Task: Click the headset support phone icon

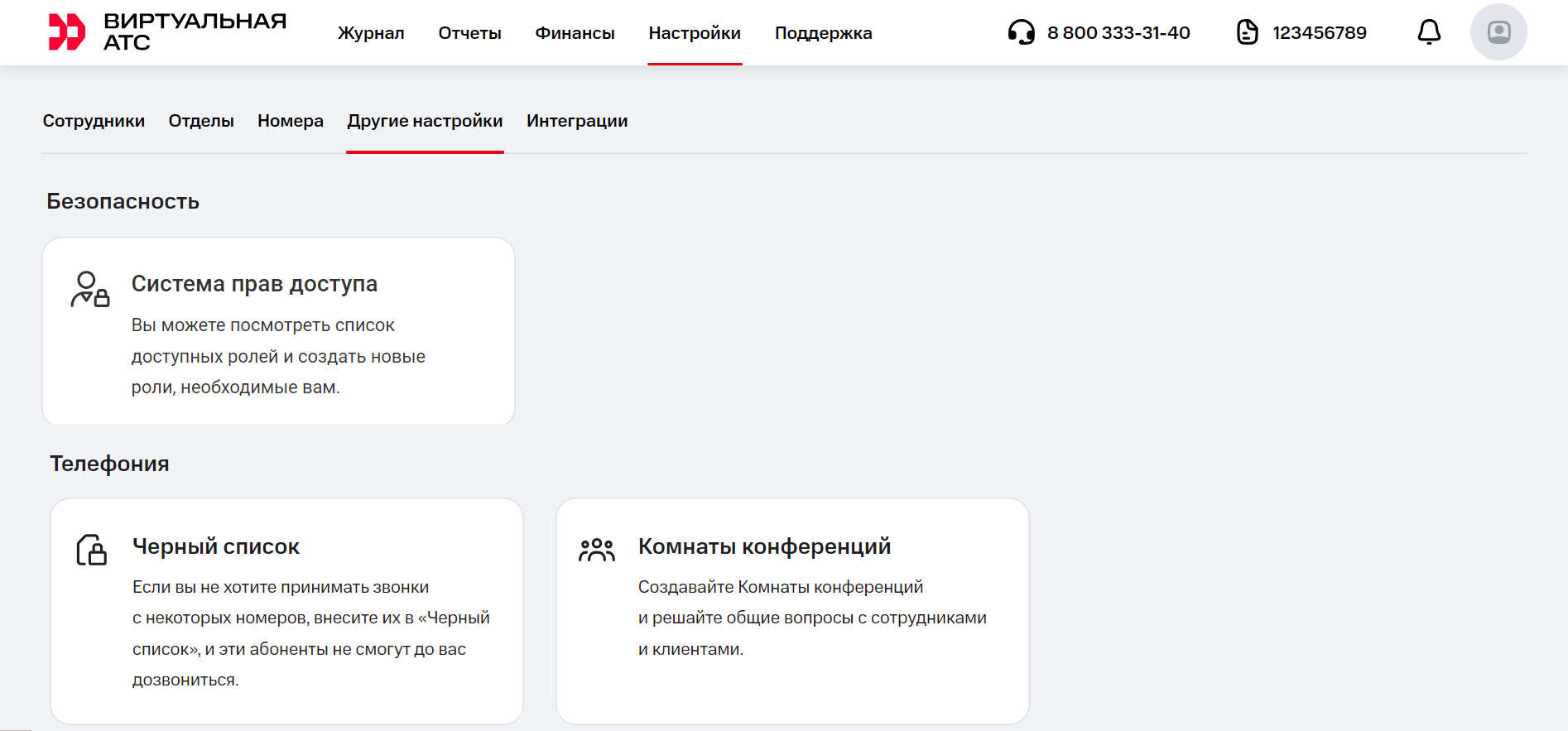Action: (x=1021, y=32)
